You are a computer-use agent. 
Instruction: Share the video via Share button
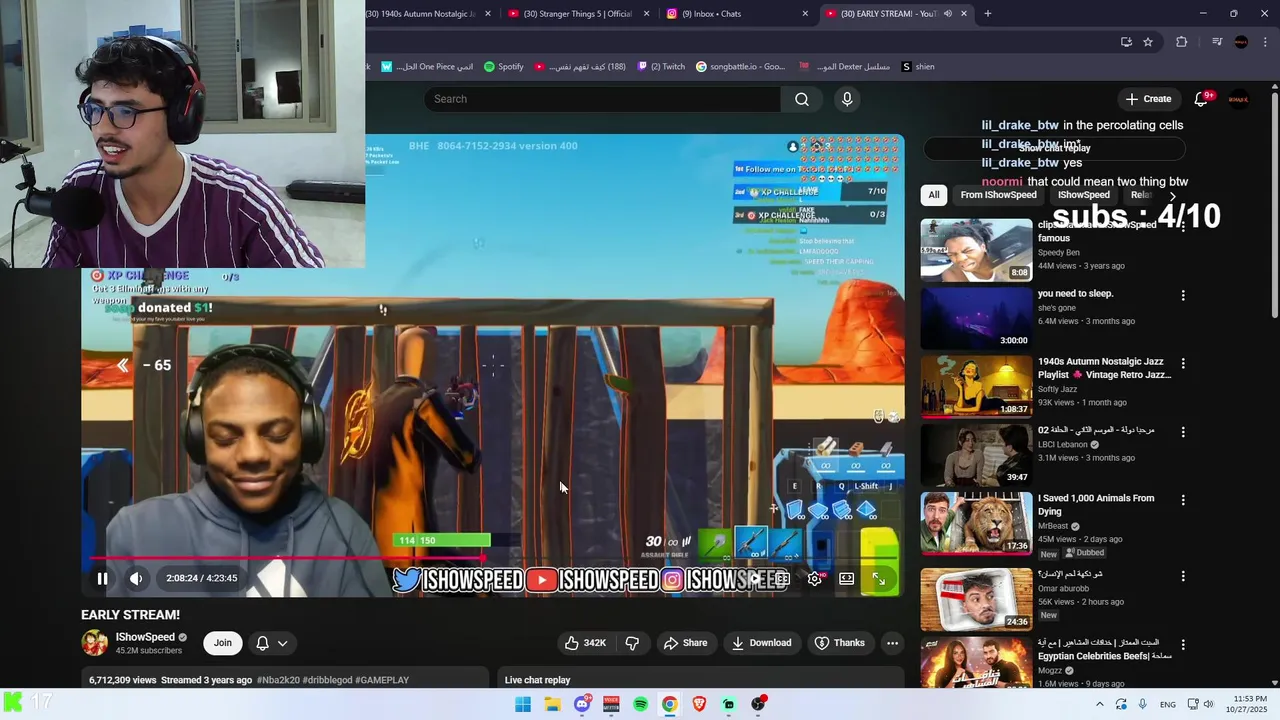(685, 643)
